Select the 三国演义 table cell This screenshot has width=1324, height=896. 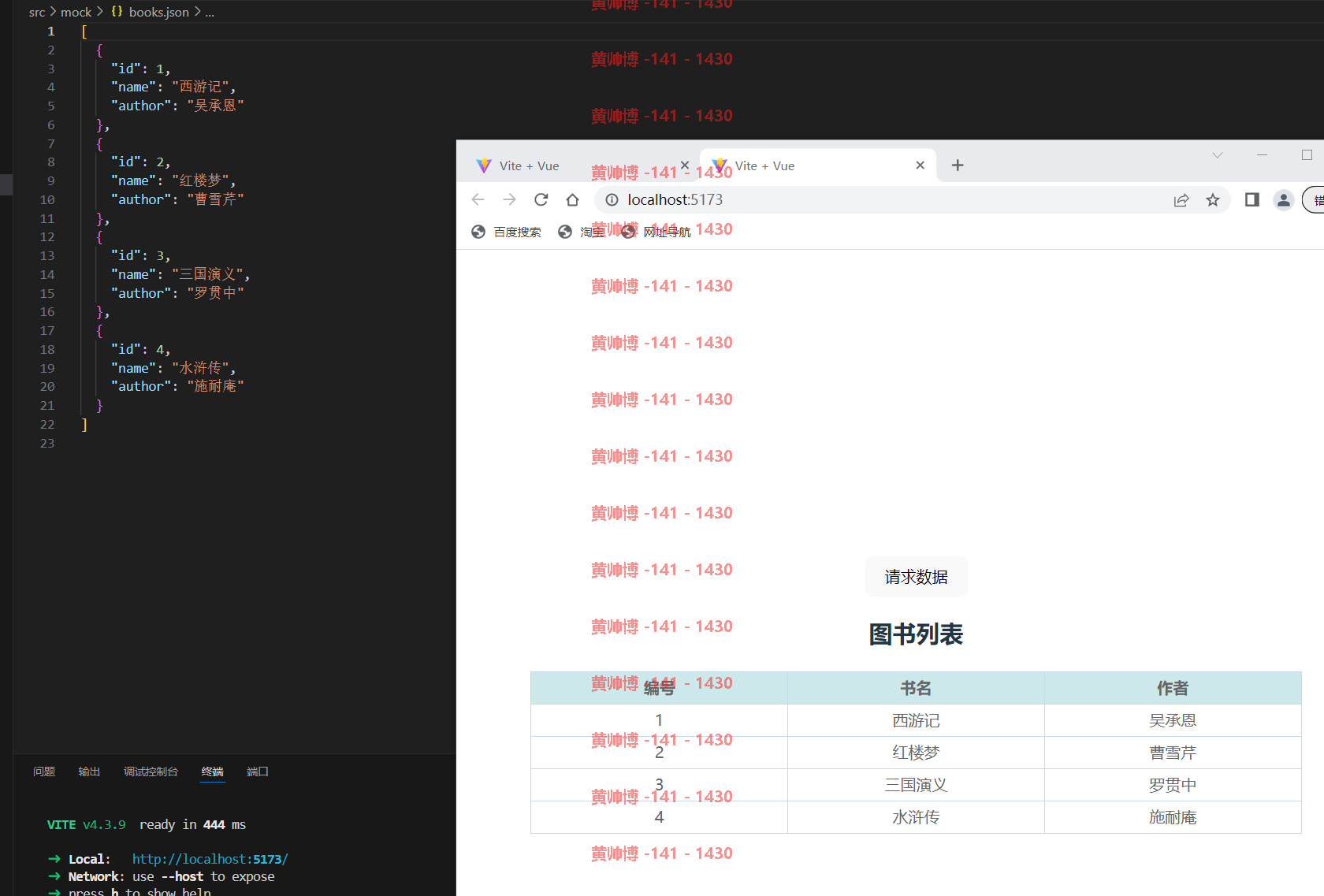916,785
